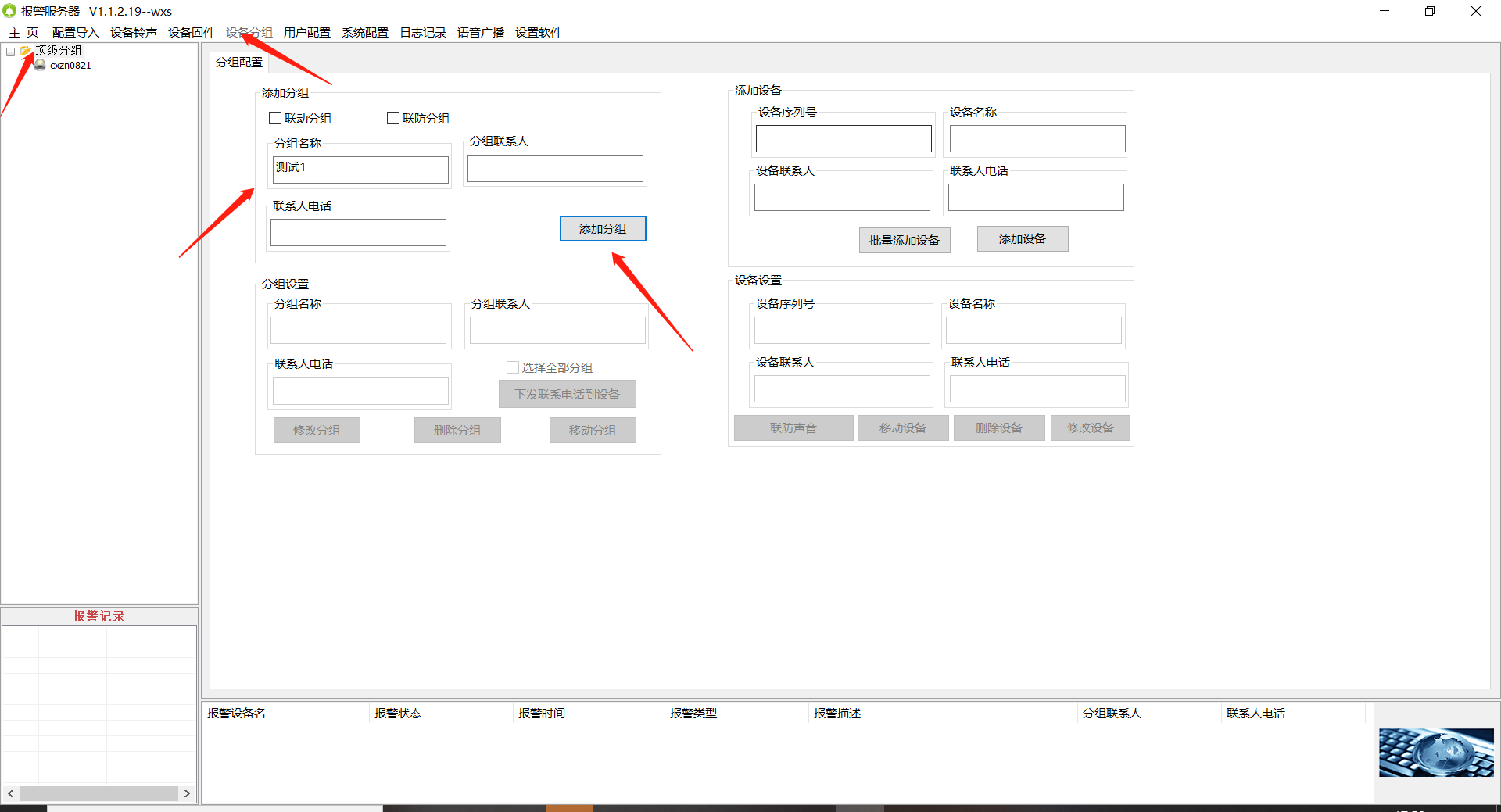The height and width of the screenshot is (812, 1501).
Task: Click the 修改分组 button
Action: 317,430
